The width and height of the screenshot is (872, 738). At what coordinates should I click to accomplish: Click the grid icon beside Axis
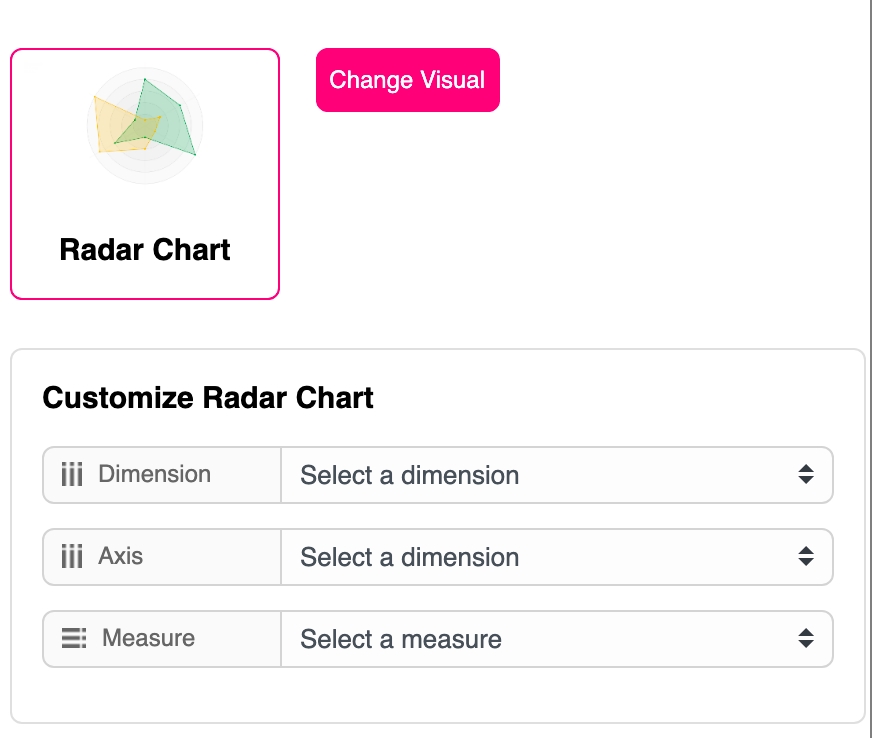coord(72,557)
